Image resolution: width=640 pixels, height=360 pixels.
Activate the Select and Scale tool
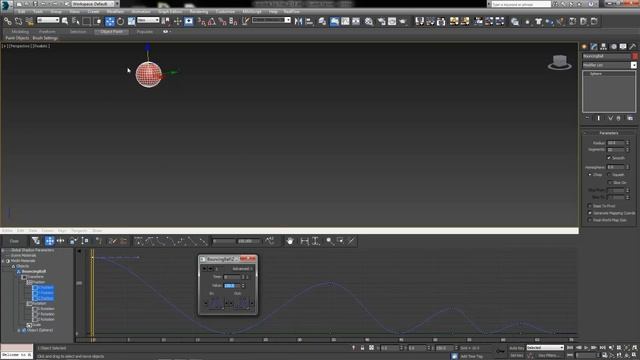point(131,21)
